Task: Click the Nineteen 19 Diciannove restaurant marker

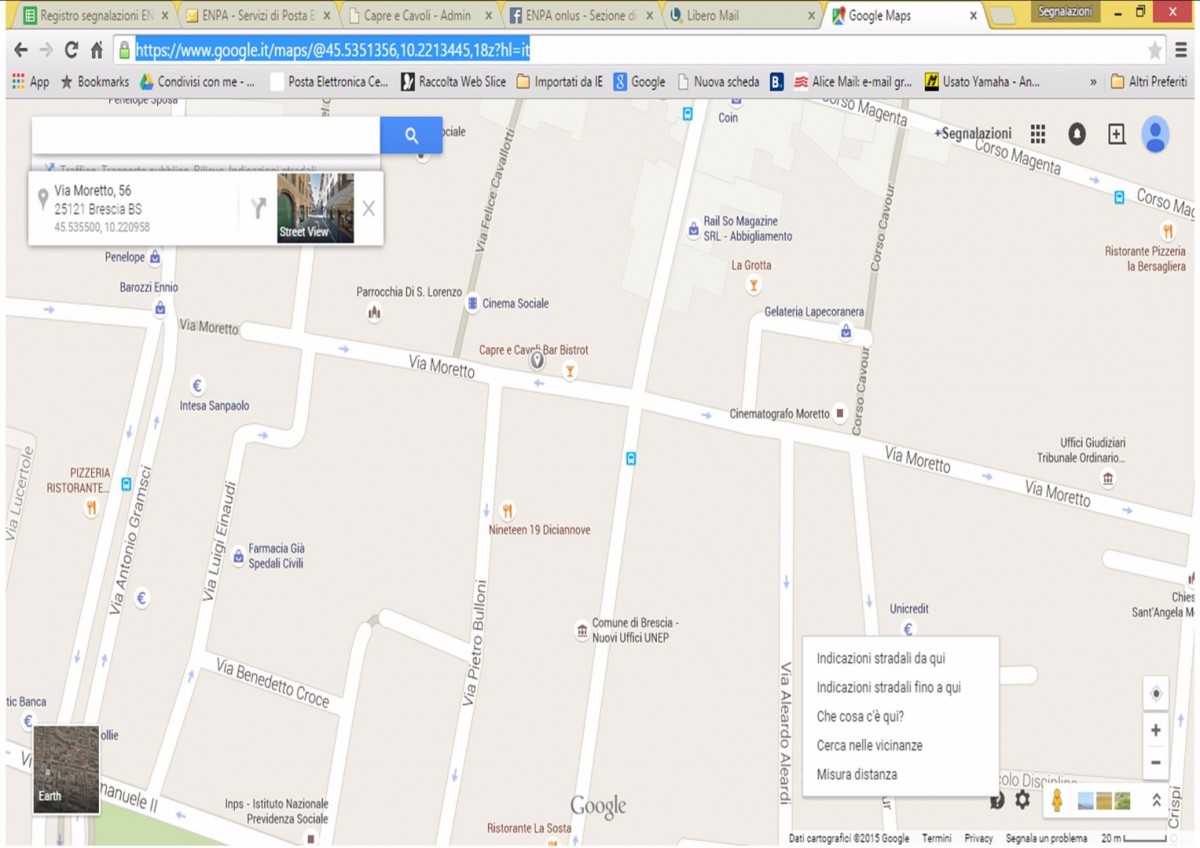Action: (x=507, y=510)
